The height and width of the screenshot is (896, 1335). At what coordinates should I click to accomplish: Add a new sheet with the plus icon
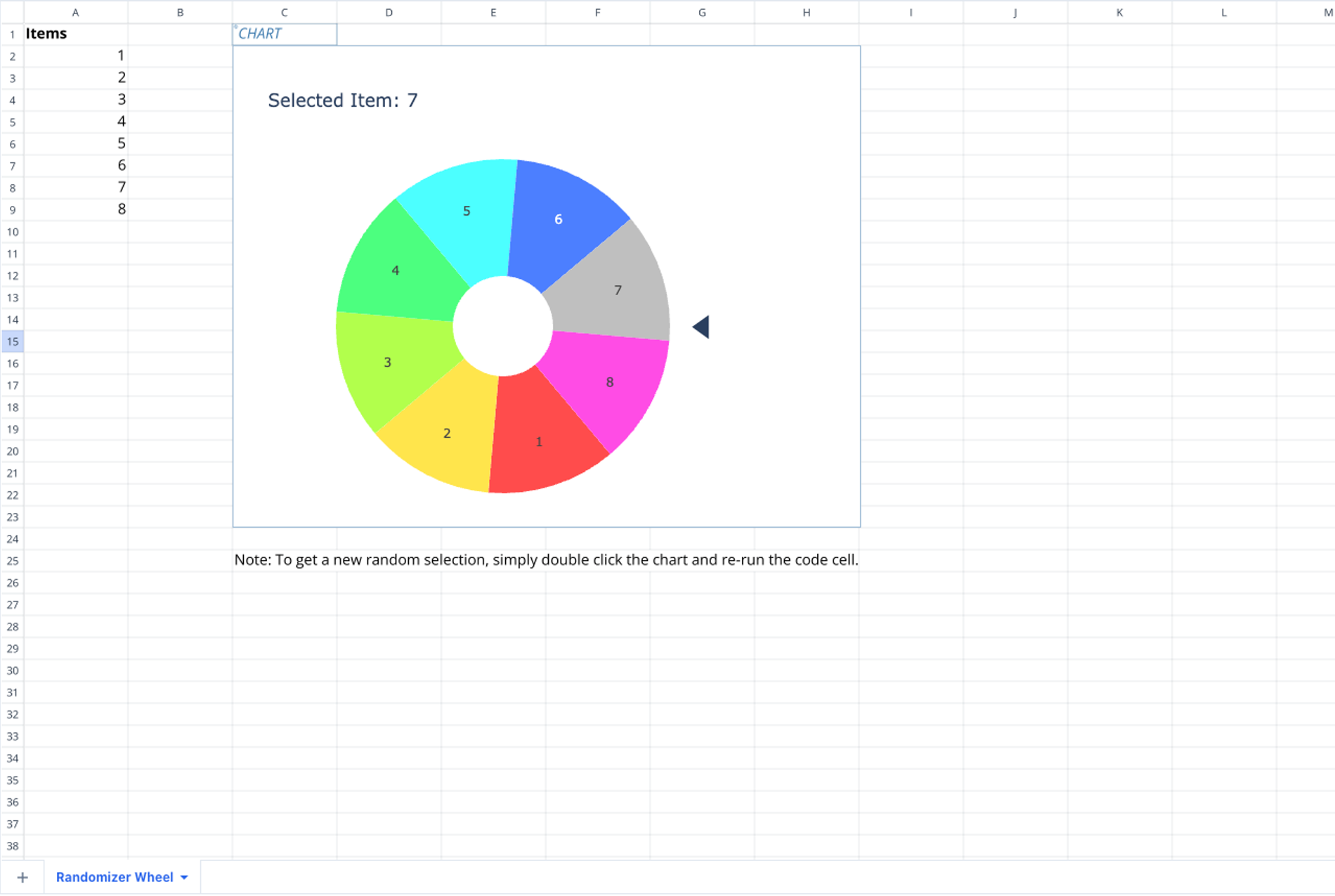[22, 877]
